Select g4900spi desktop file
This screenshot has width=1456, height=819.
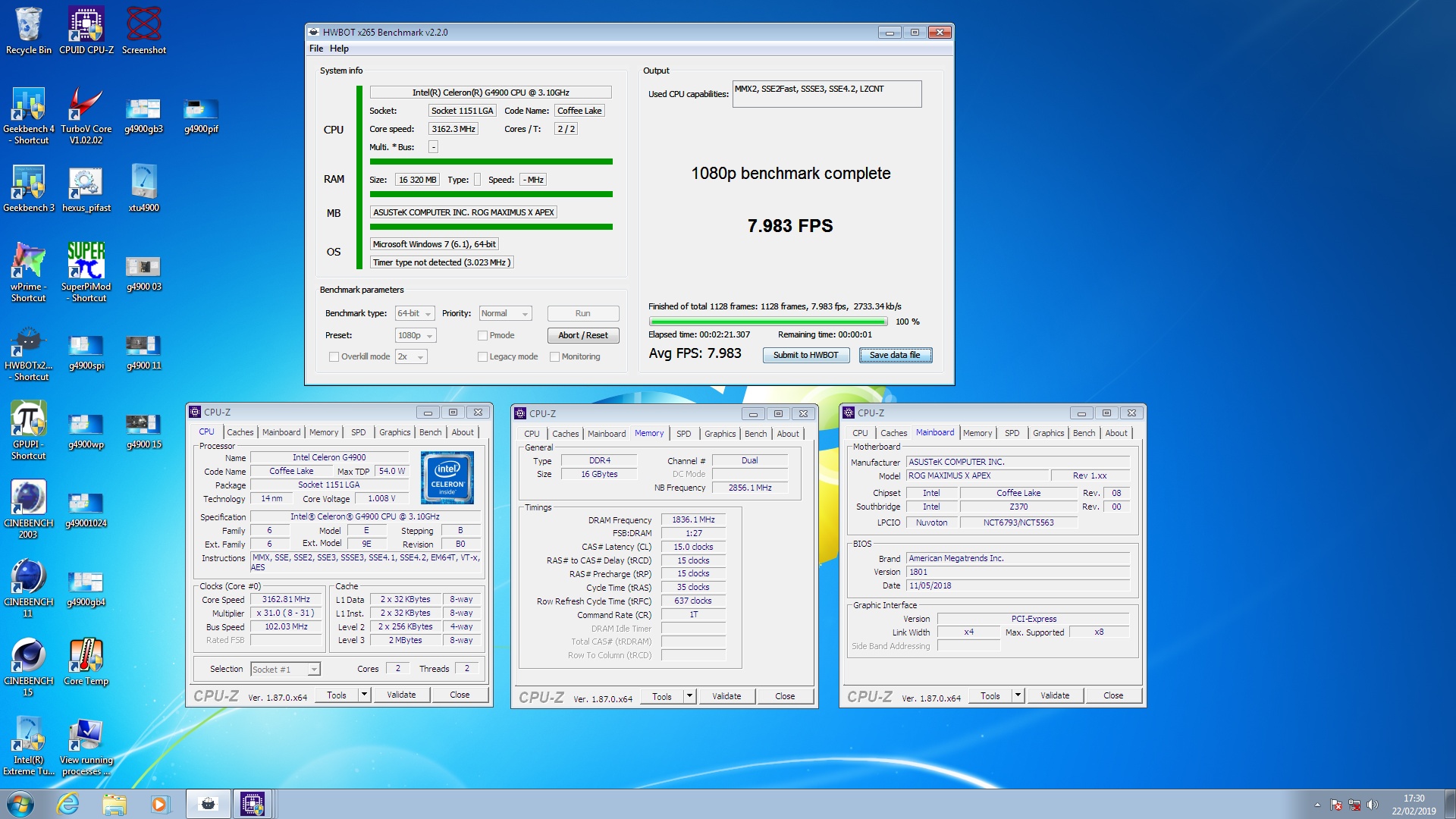coord(86,353)
